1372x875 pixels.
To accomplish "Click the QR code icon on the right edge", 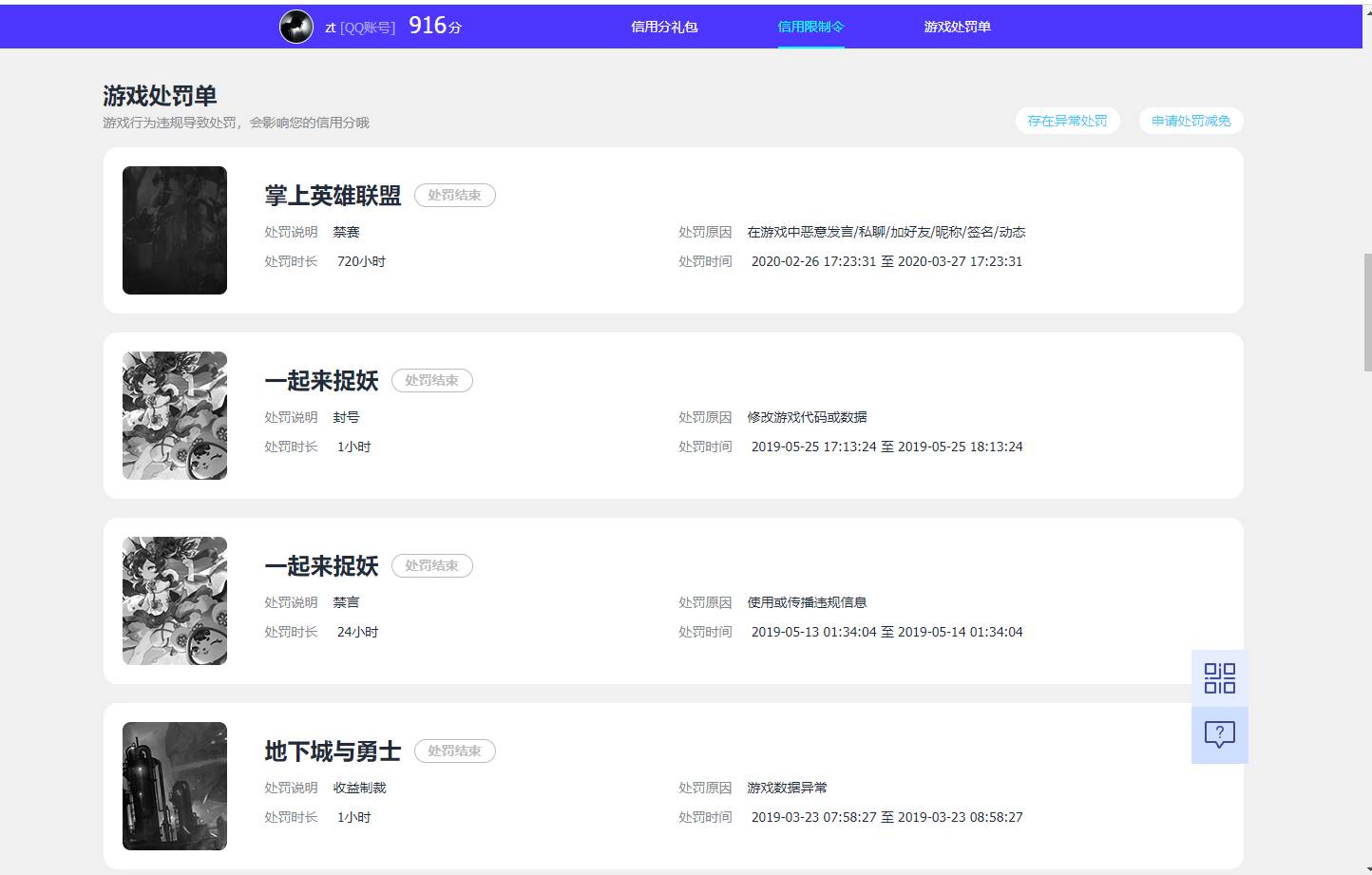I will point(1219,677).
